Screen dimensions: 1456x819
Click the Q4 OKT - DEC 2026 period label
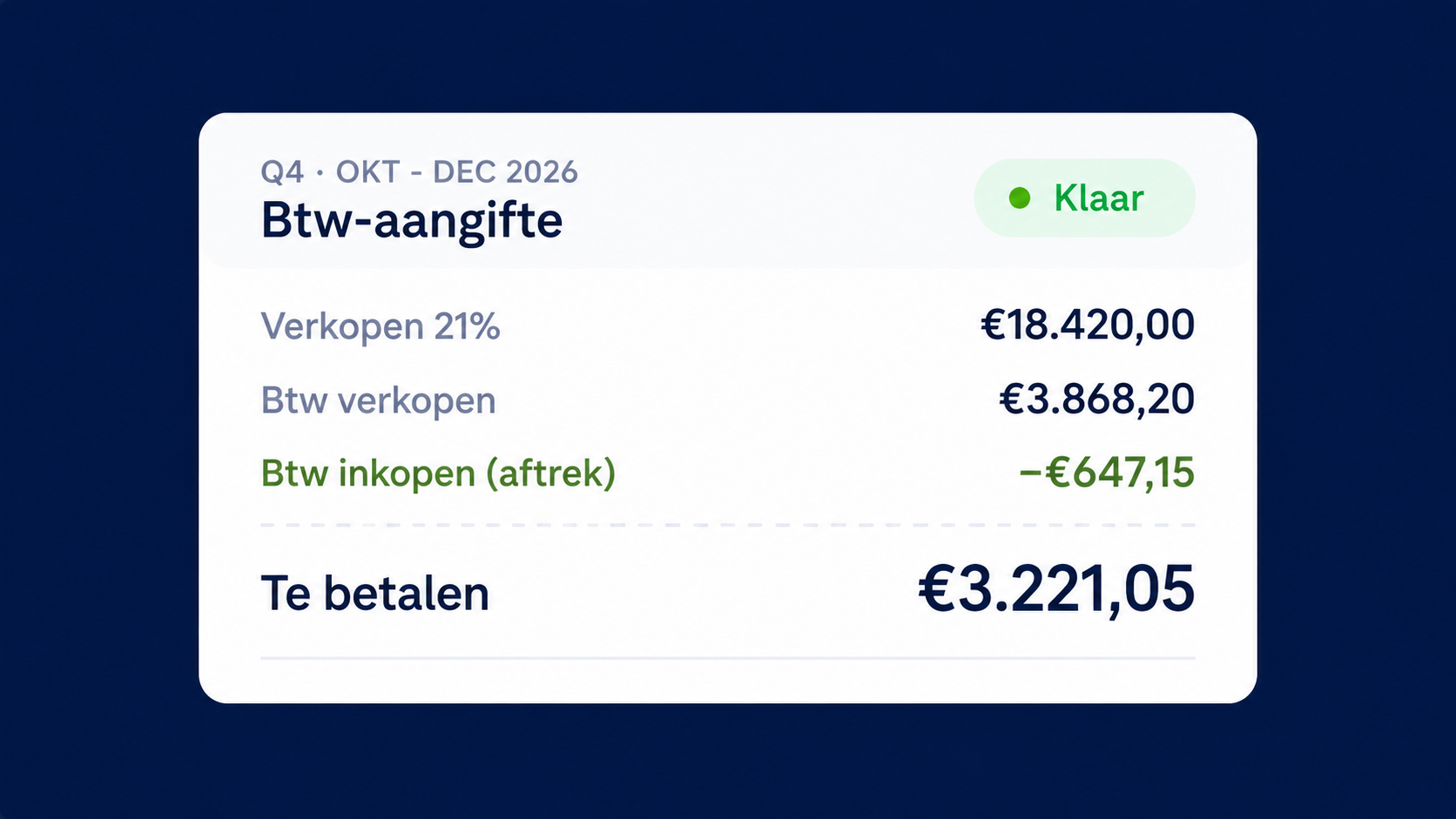click(x=419, y=171)
